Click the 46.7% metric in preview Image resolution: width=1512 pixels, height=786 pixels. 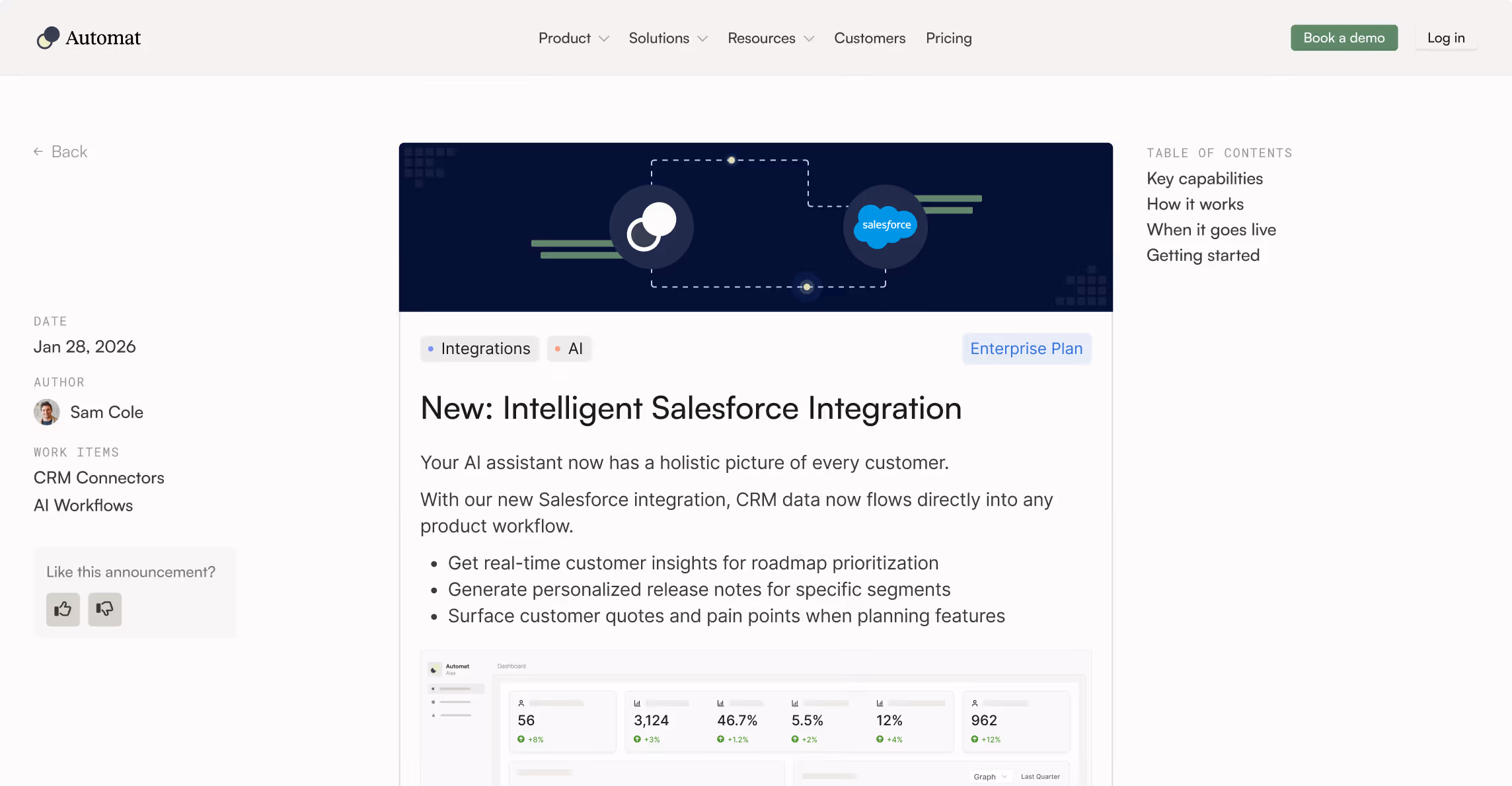pos(737,721)
